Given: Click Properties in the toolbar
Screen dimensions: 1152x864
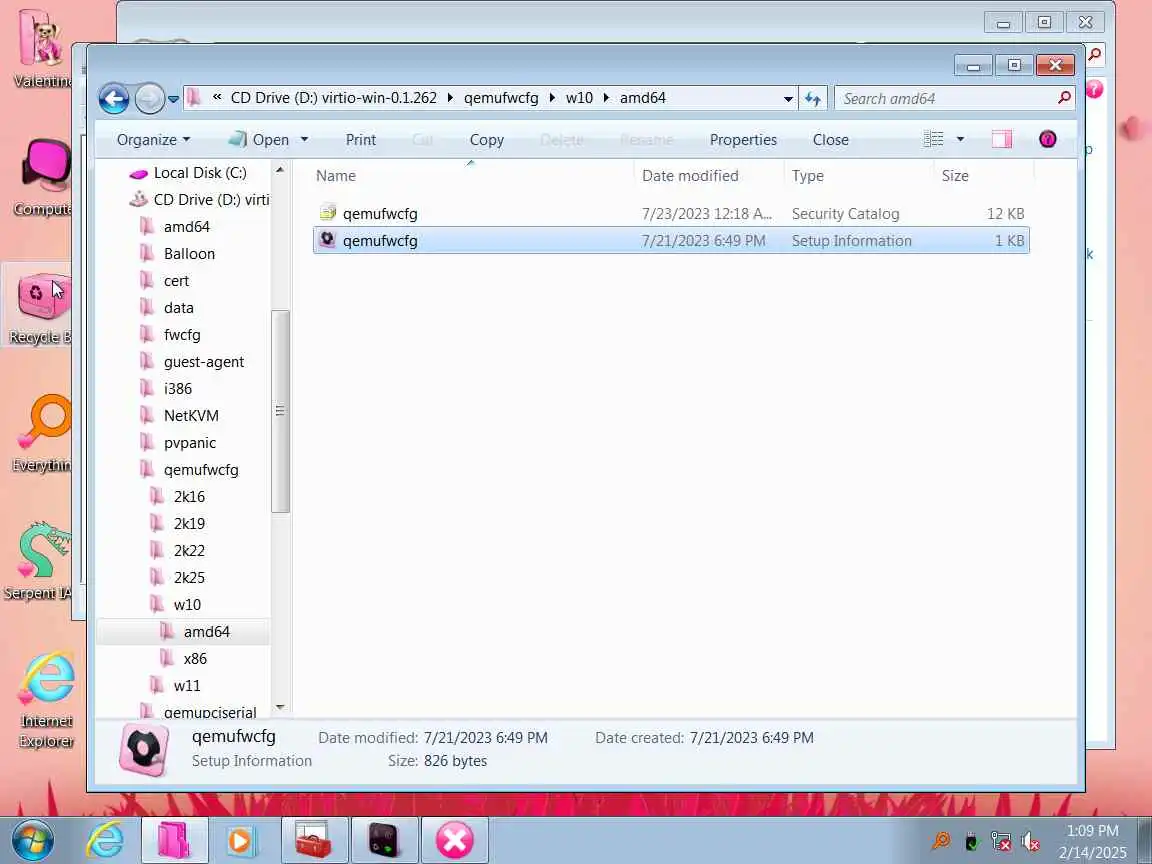Looking at the screenshot, I should 743,140.
